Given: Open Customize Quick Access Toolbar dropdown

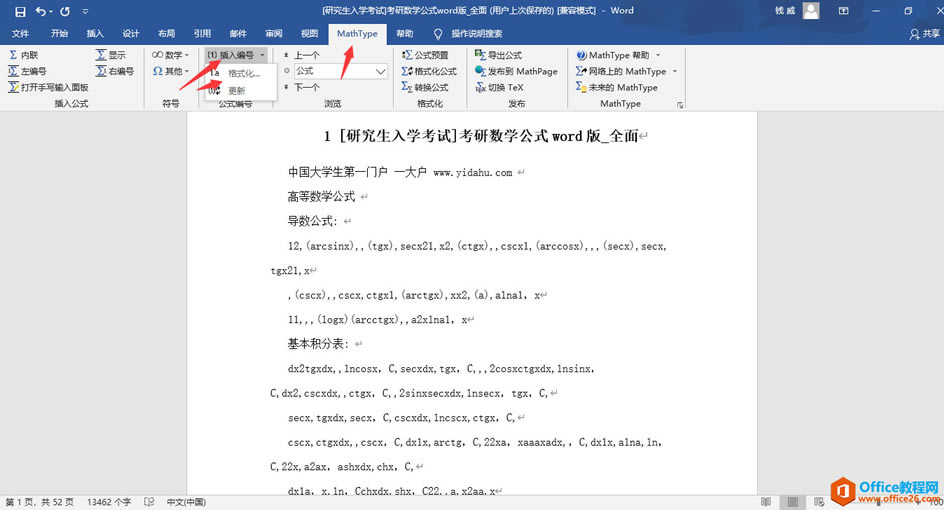Looking at the screenshot, I should (85, 11).
